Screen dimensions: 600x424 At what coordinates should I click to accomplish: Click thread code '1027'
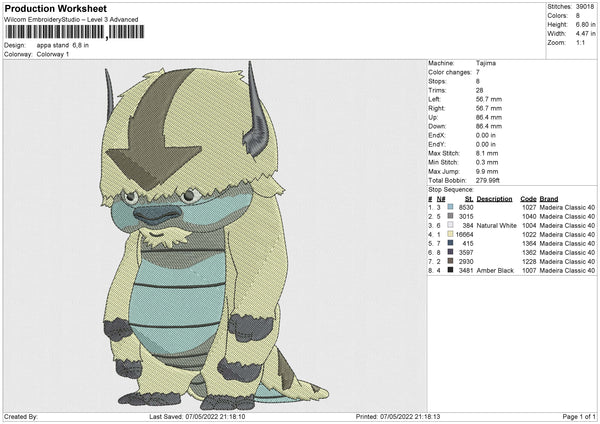point(529,207)
